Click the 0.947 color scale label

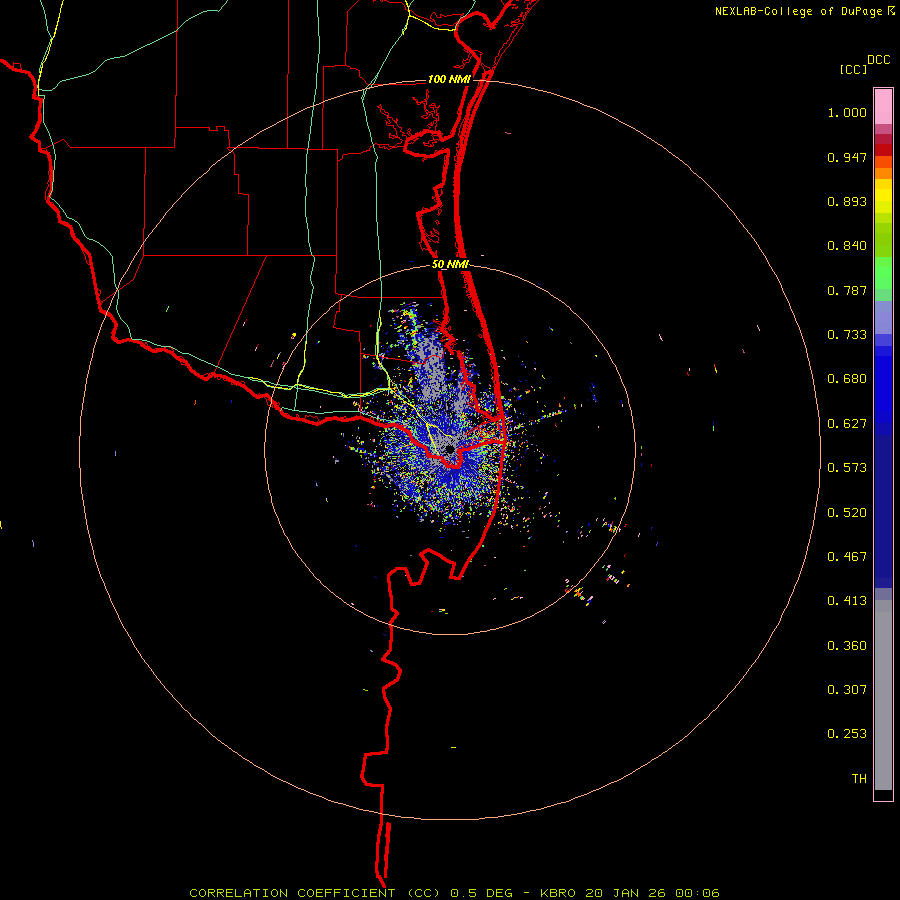tap(847, 157)
